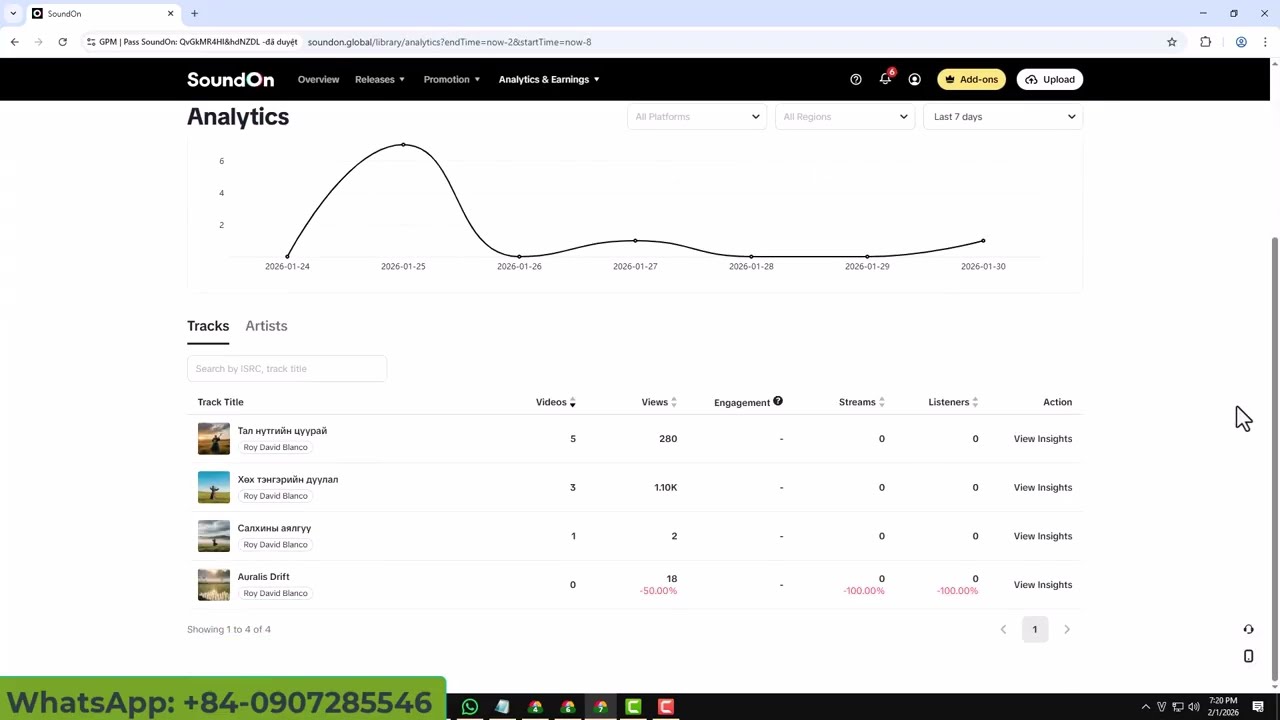This screenshot has width=1280, height=720.
Task: Reload the page in browser
Action: pos(62,42)
